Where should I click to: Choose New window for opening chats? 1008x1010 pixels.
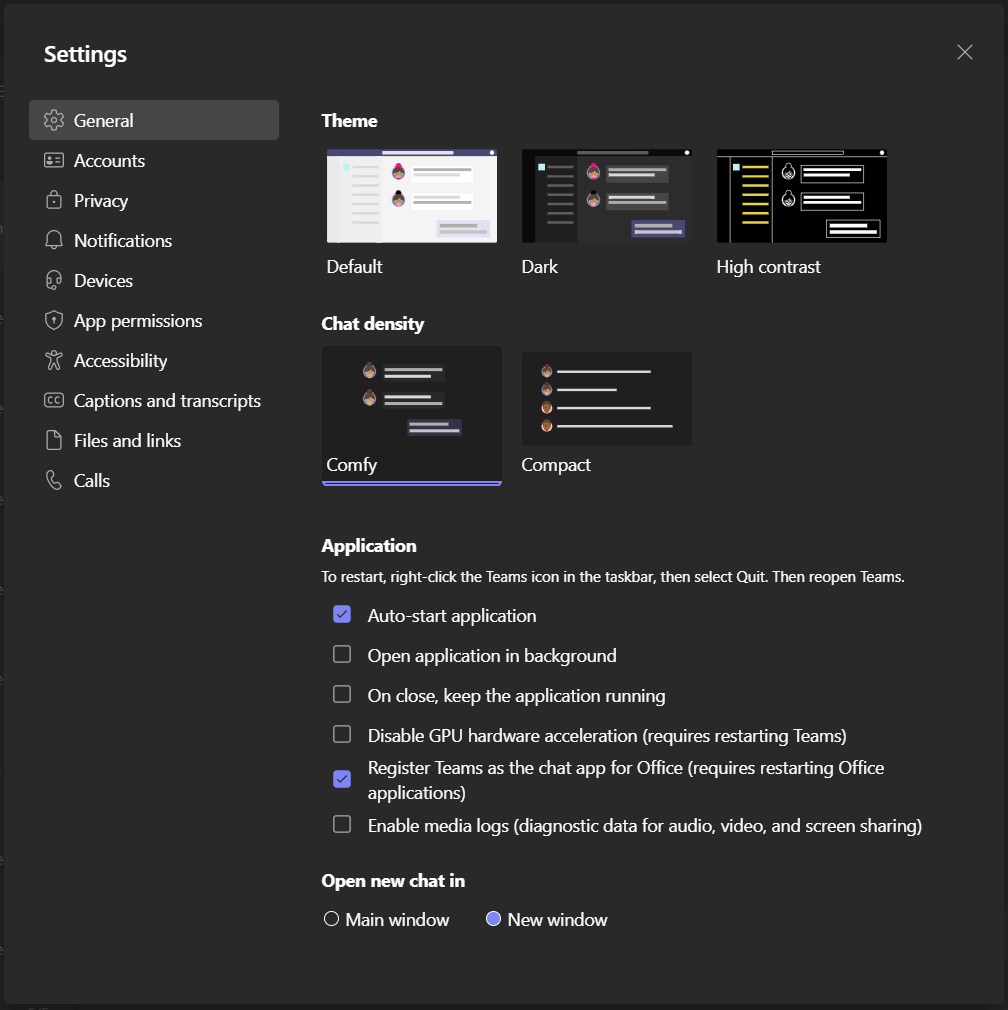[493, 918]
